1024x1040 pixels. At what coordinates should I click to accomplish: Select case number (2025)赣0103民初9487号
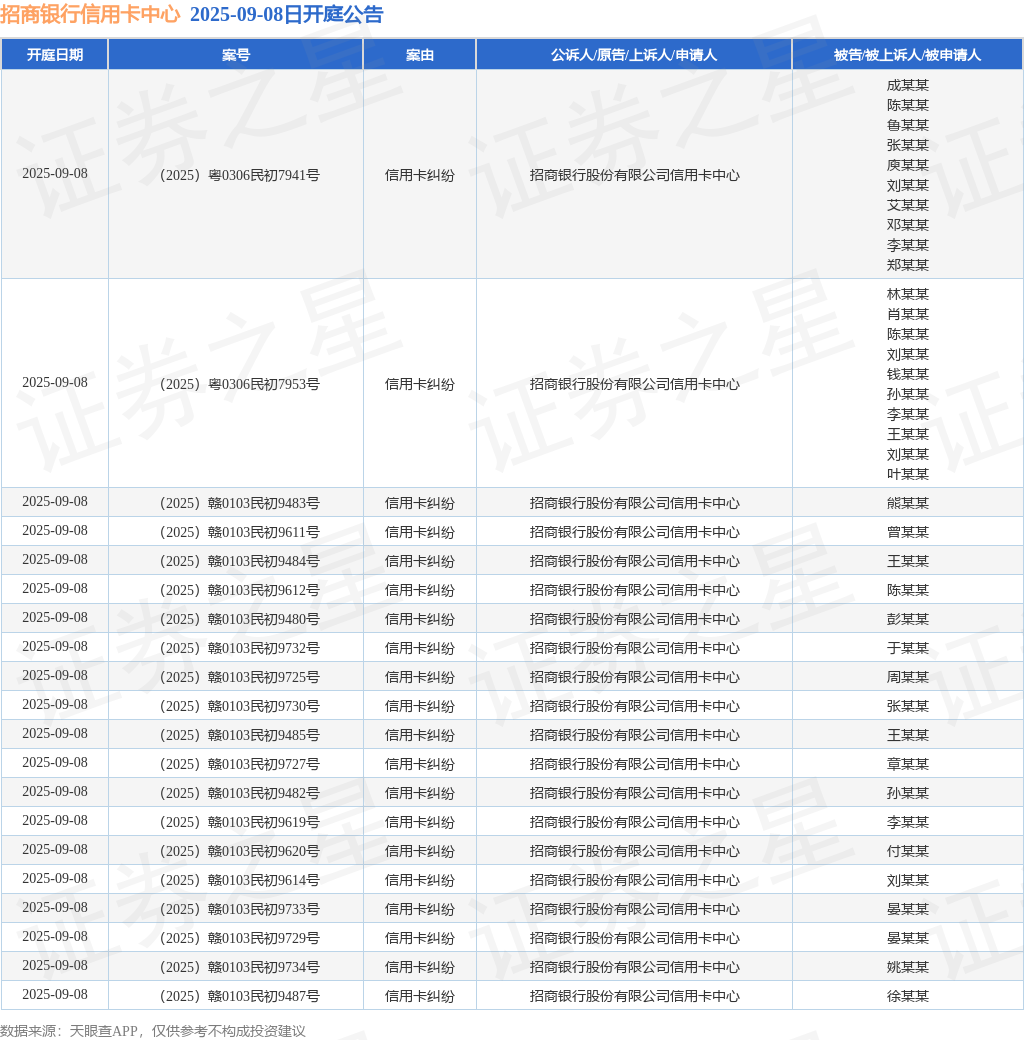tap(239, 996)
